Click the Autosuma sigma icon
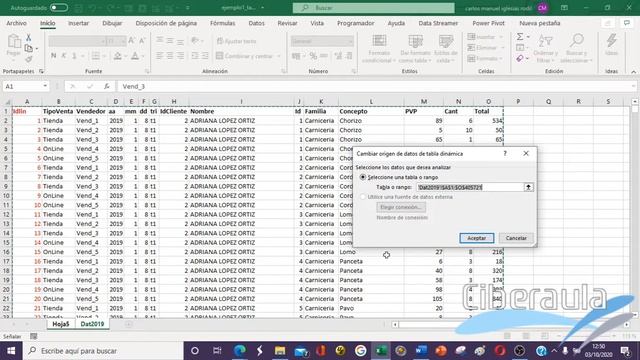Image resolution: width=640 pixels, height=360 pixels. click(x=520, y=37)
